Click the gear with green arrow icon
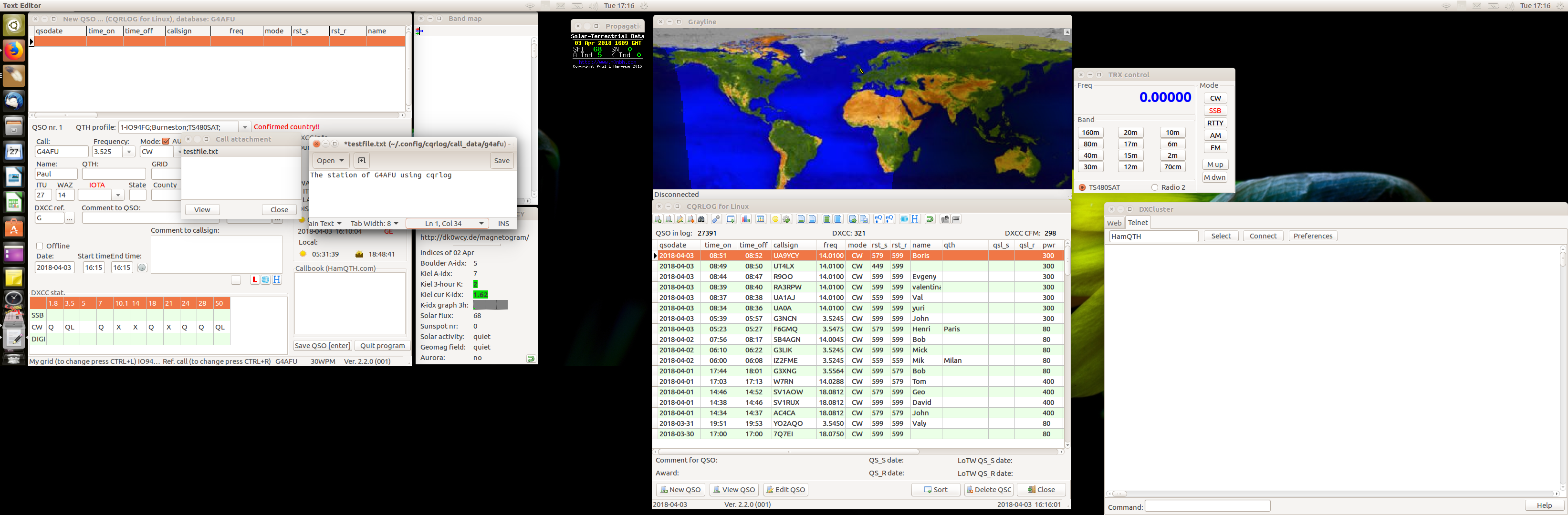Image resolution: width=1568 pixels, height=515 pixels. coord(786,219)
